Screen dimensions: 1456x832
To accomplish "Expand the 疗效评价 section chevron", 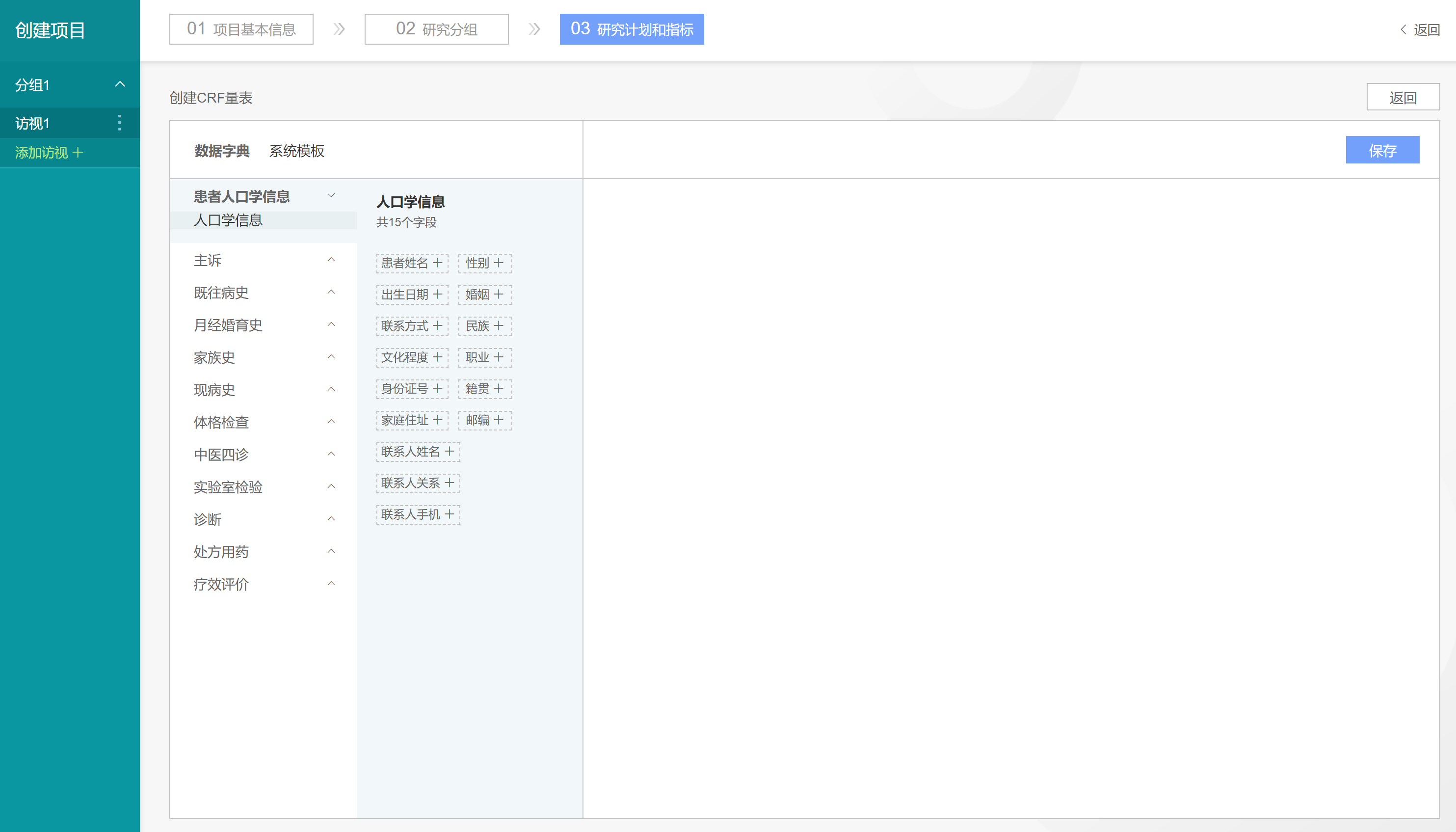I will (331, 584).
